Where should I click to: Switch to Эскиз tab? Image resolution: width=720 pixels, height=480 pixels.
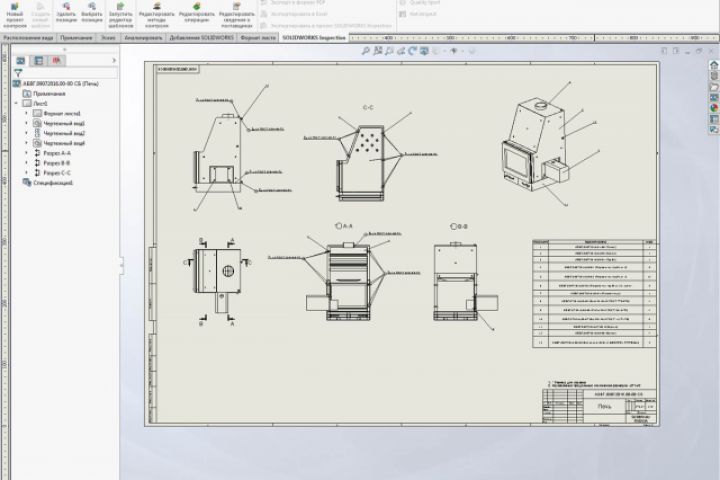[108, 38]
